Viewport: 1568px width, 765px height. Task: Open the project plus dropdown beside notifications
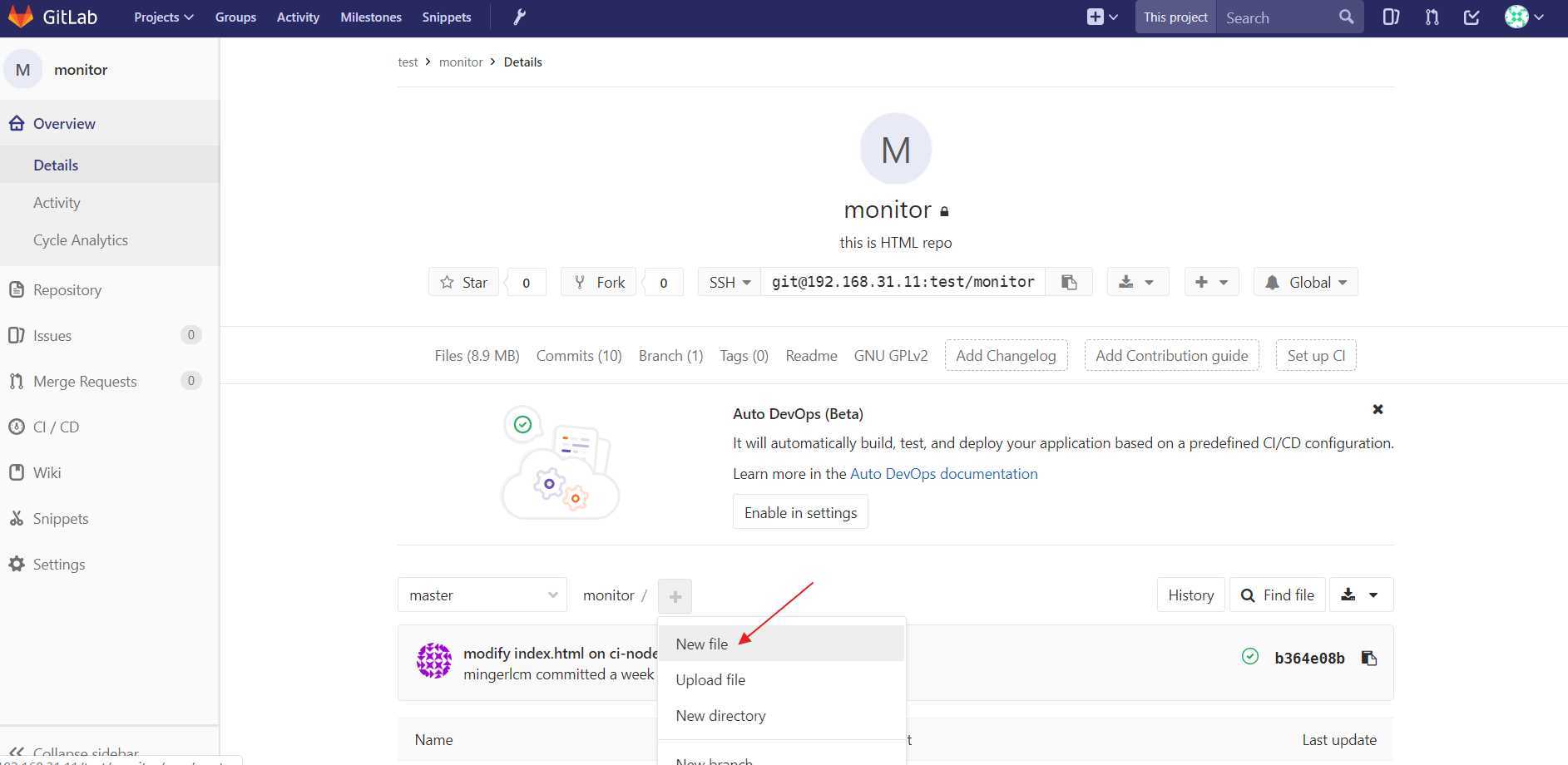click(x=1211, y=283)
